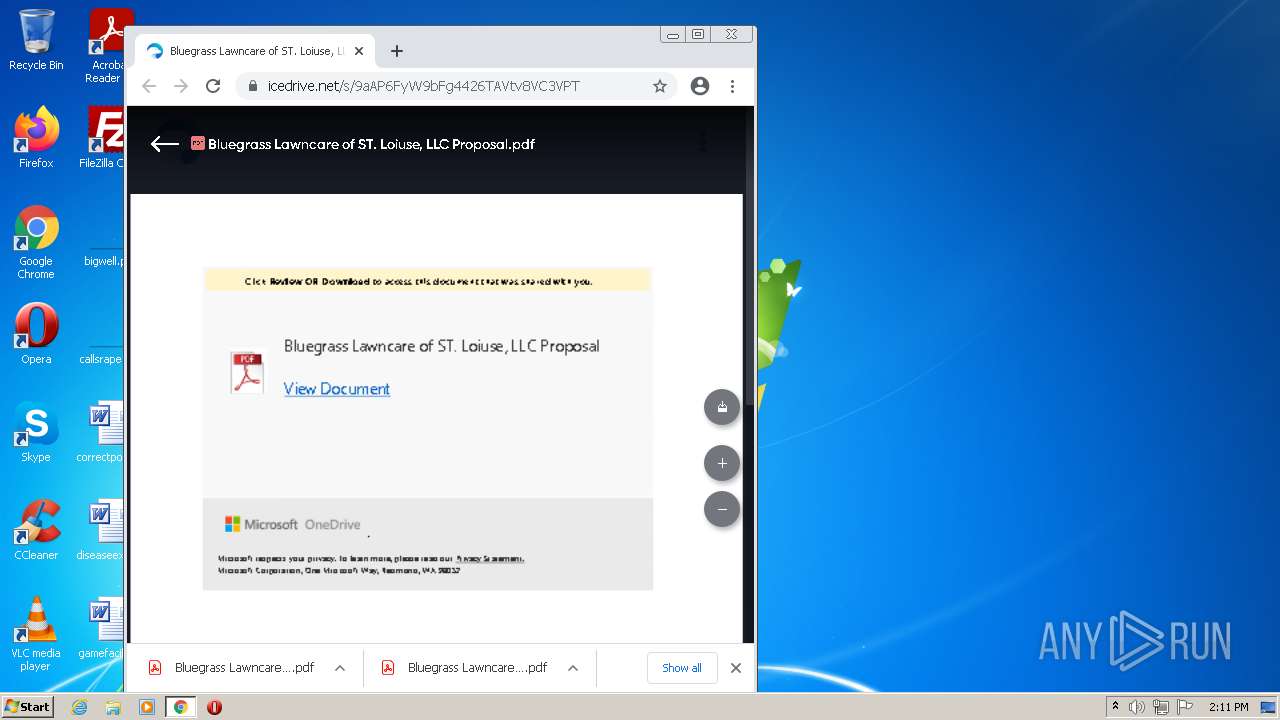The height and width of the screenshot is (720, 1280).
Task: Follow the View Document link
Action: pyautogui.click(x=337, y=389)
